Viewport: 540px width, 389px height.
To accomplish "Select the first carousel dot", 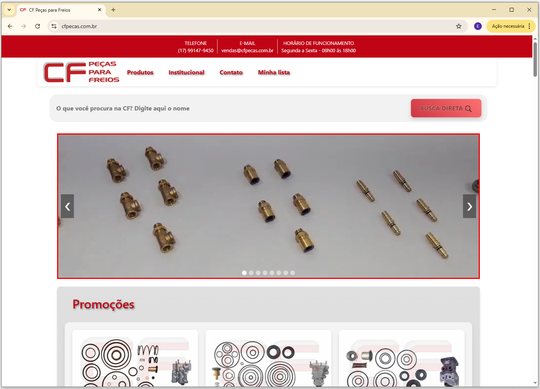I will click(x=244, y=273).
